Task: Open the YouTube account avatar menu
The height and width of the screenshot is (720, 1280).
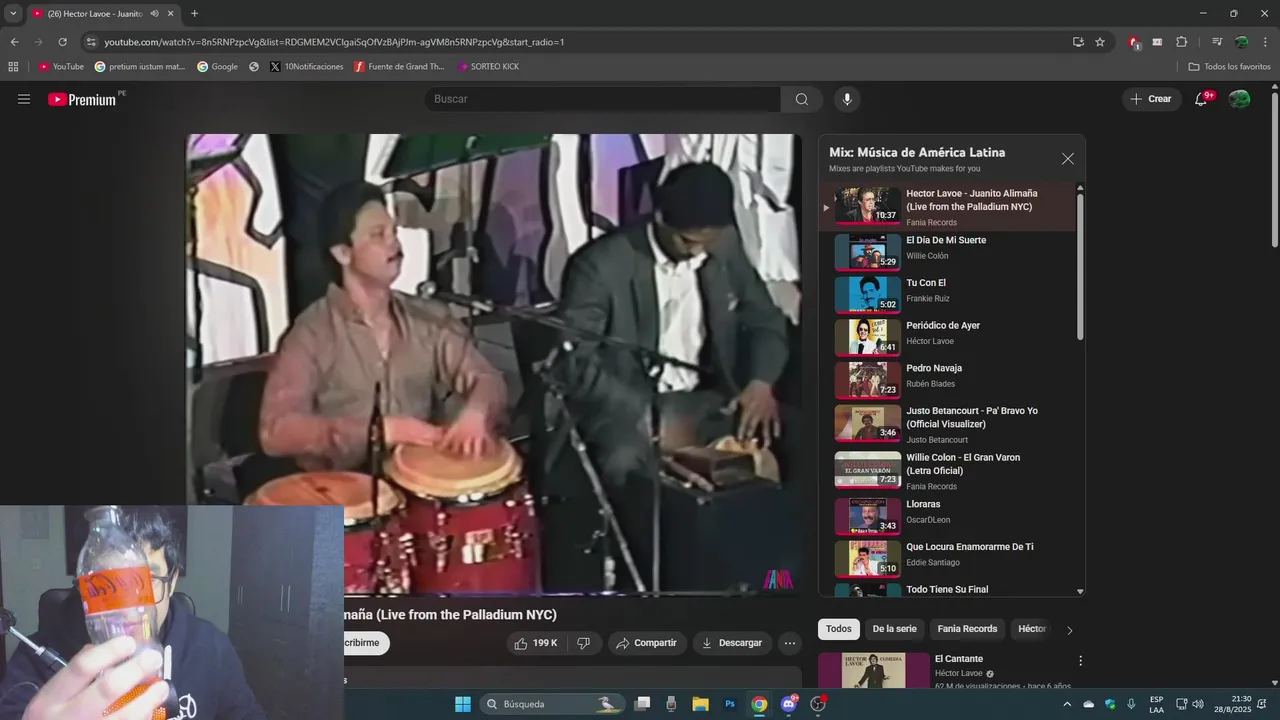Action: tap(1239, 99)
